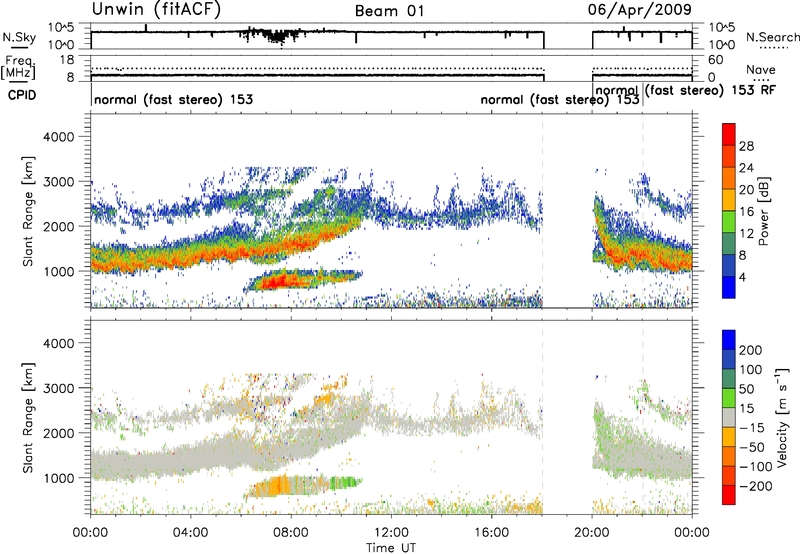The height and width of the screenshot is (554, 800).
Task: Click the left '10^5' noise axis value
Action: point(61,28)
